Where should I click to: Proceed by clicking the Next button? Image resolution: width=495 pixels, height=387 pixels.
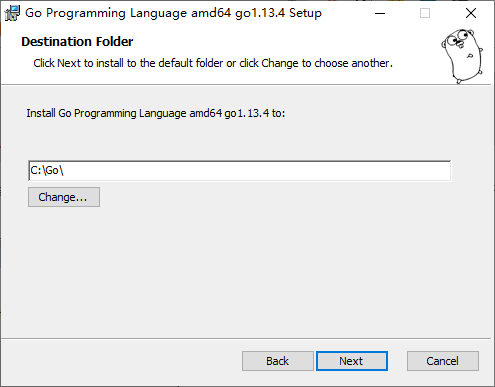click(x=352, y=361)
